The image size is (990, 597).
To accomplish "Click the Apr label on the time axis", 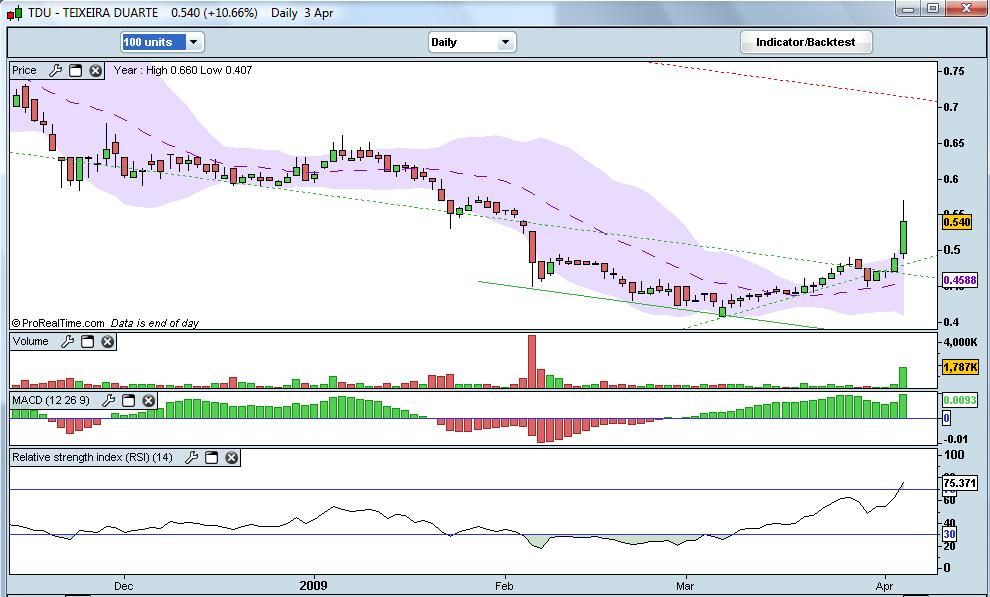I will tap(885, 586).
